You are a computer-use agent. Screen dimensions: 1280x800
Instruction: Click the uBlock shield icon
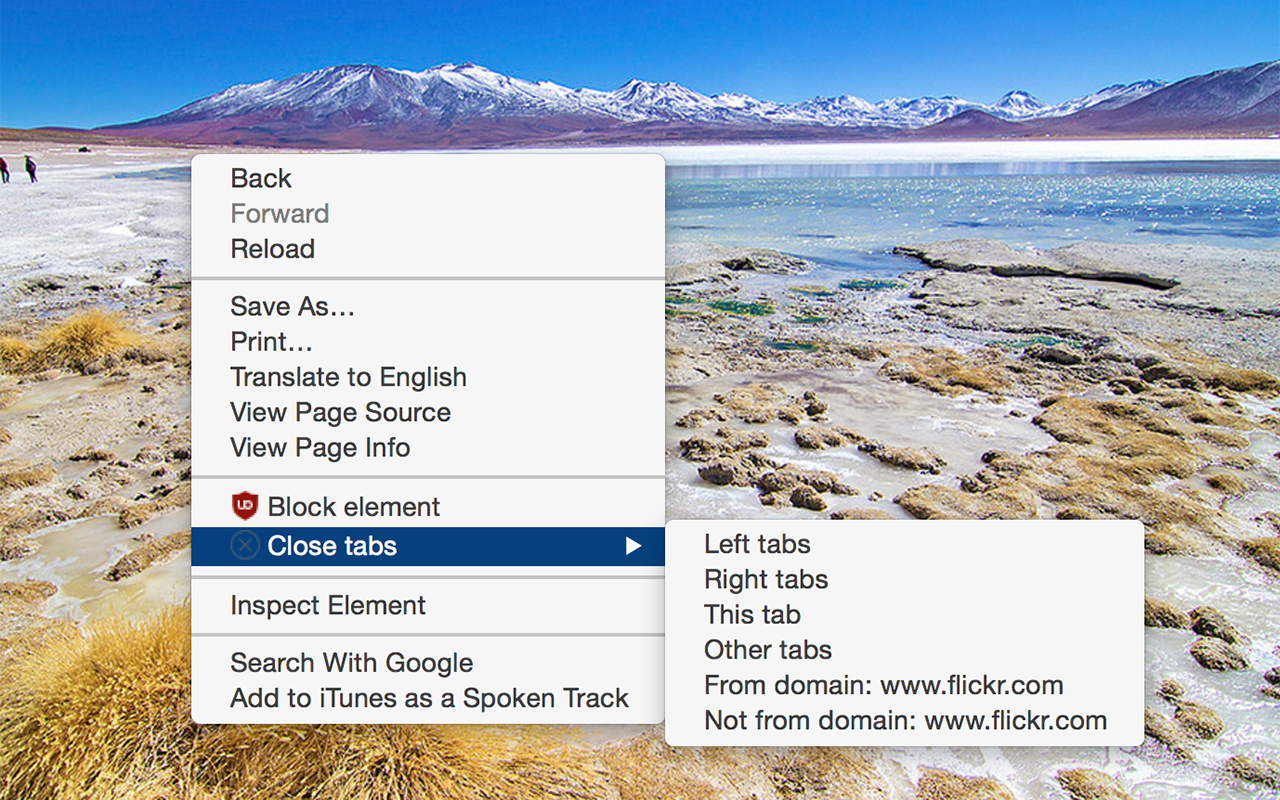coord(245,507)
